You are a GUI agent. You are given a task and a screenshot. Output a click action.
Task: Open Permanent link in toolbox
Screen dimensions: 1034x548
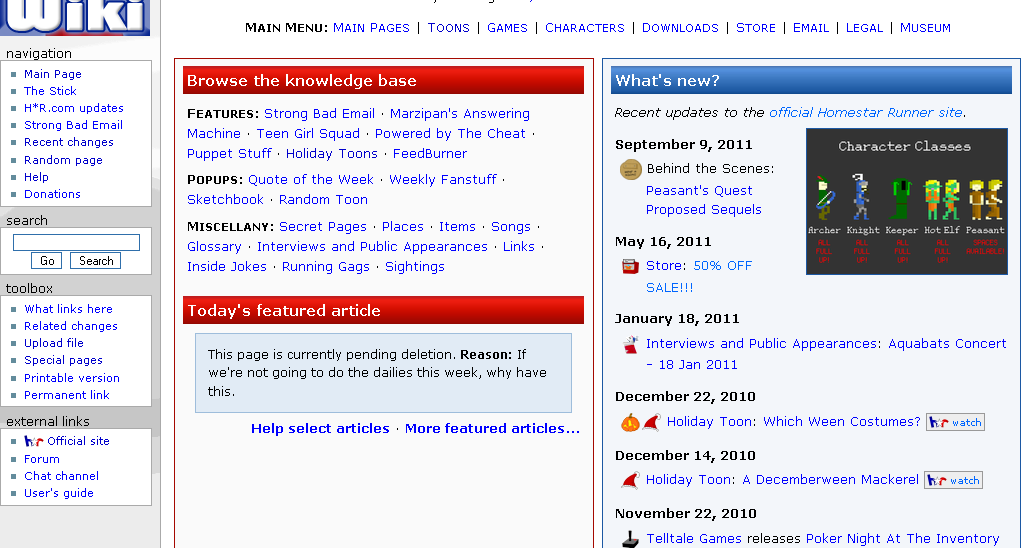67,395
